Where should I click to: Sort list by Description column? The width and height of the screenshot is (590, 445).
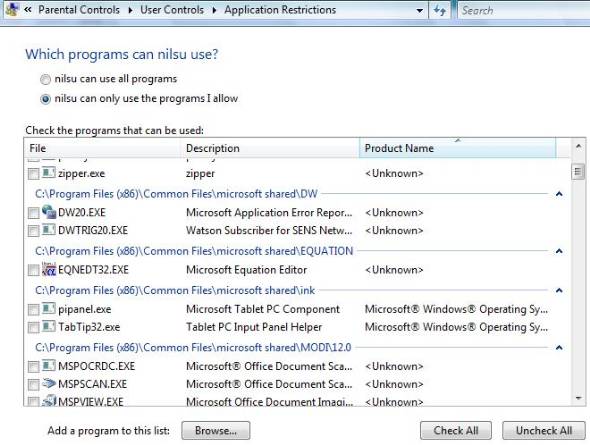[270, 148]
